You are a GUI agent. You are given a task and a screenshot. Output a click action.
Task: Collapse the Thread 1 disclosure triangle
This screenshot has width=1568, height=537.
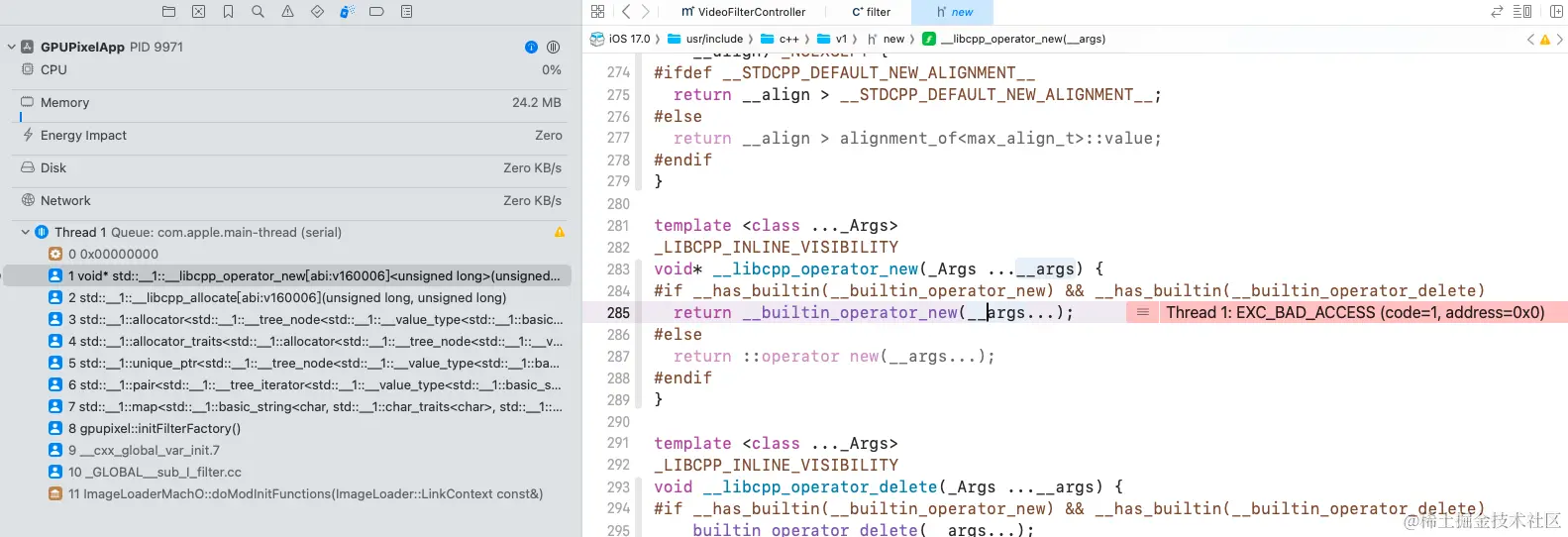click(x=26, y=232)
